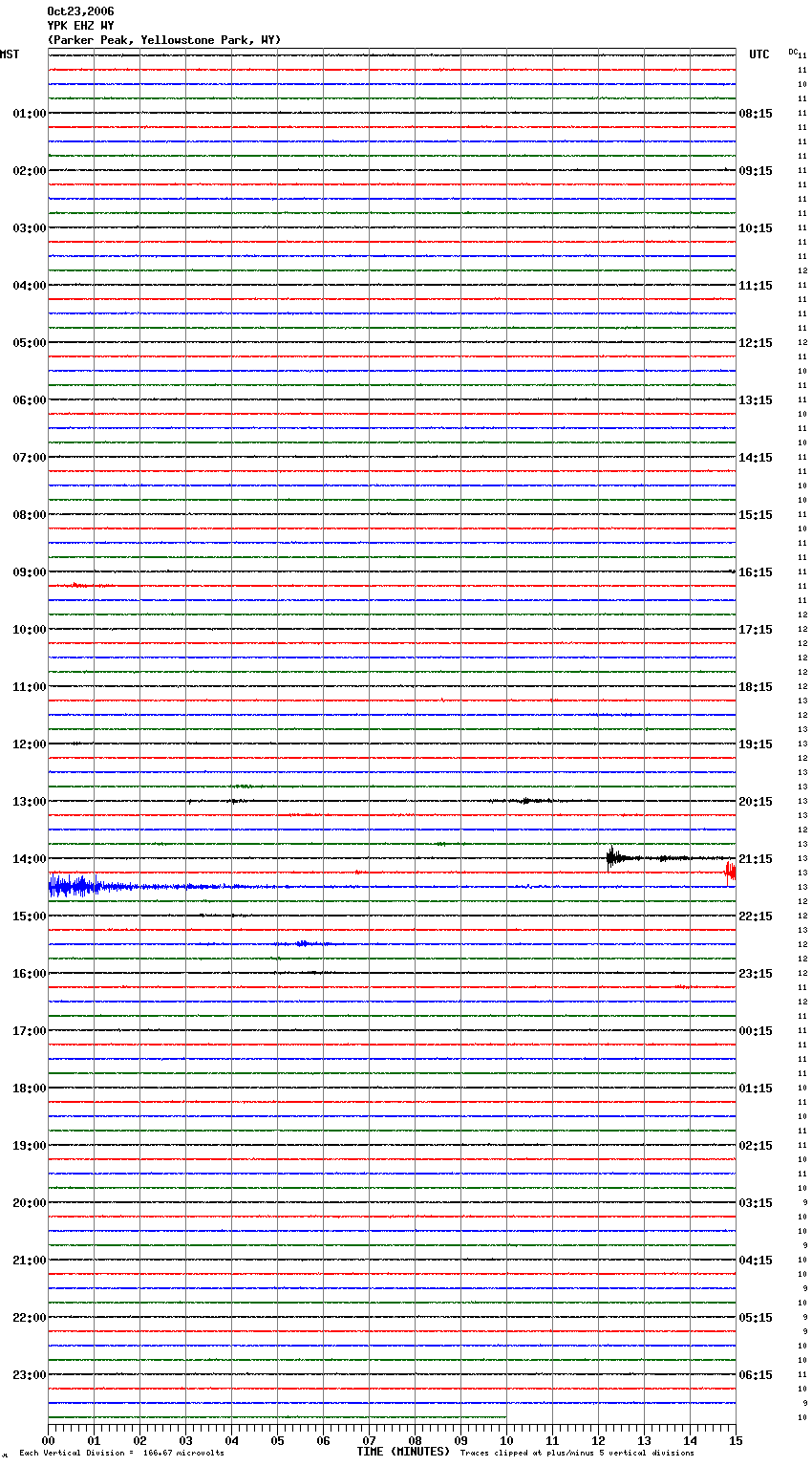Click the MST column header

coord(10,54)
